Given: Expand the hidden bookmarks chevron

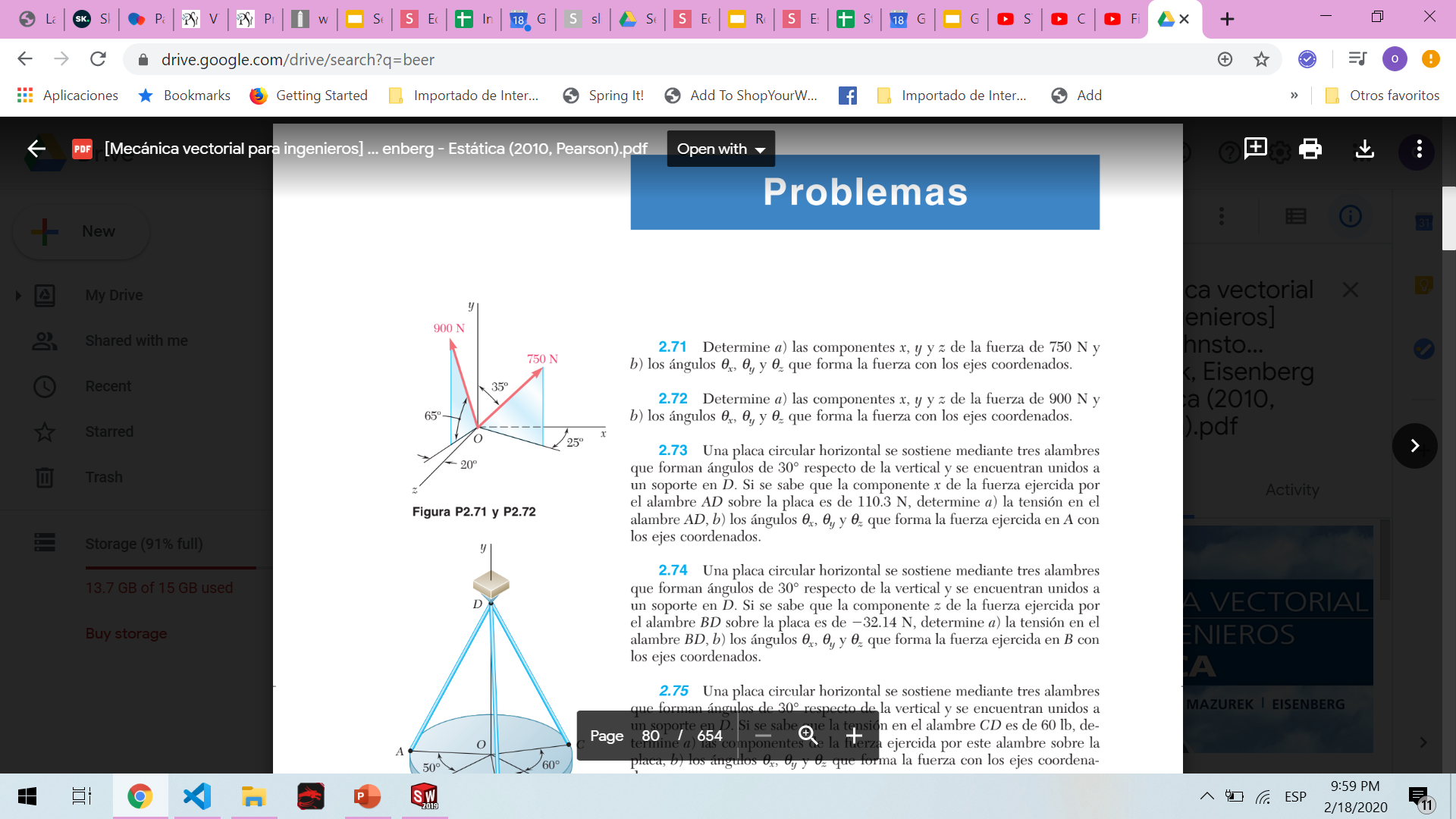Looking at the screenshot, I should coord(1294,96).
